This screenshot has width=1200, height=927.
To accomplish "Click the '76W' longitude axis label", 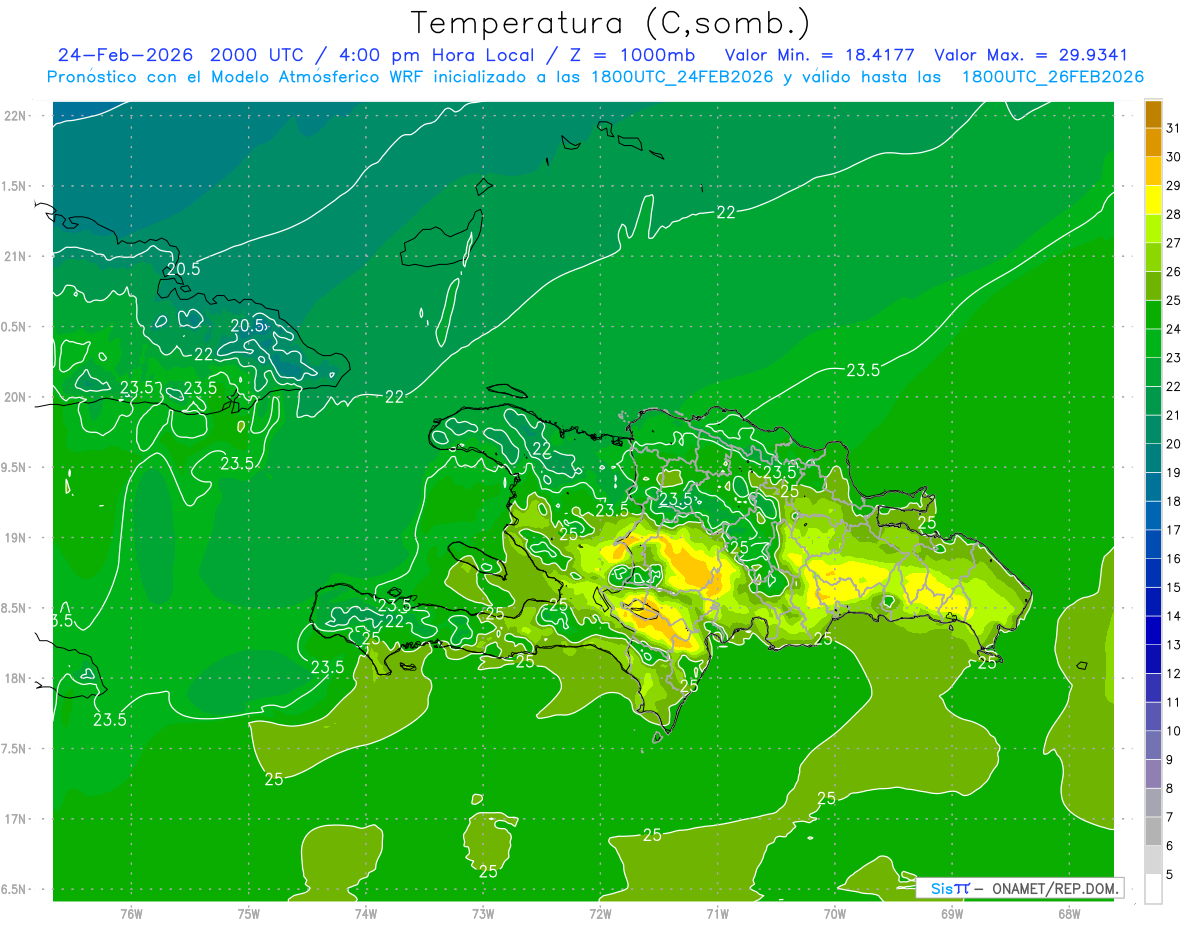I will coord(131,913).
